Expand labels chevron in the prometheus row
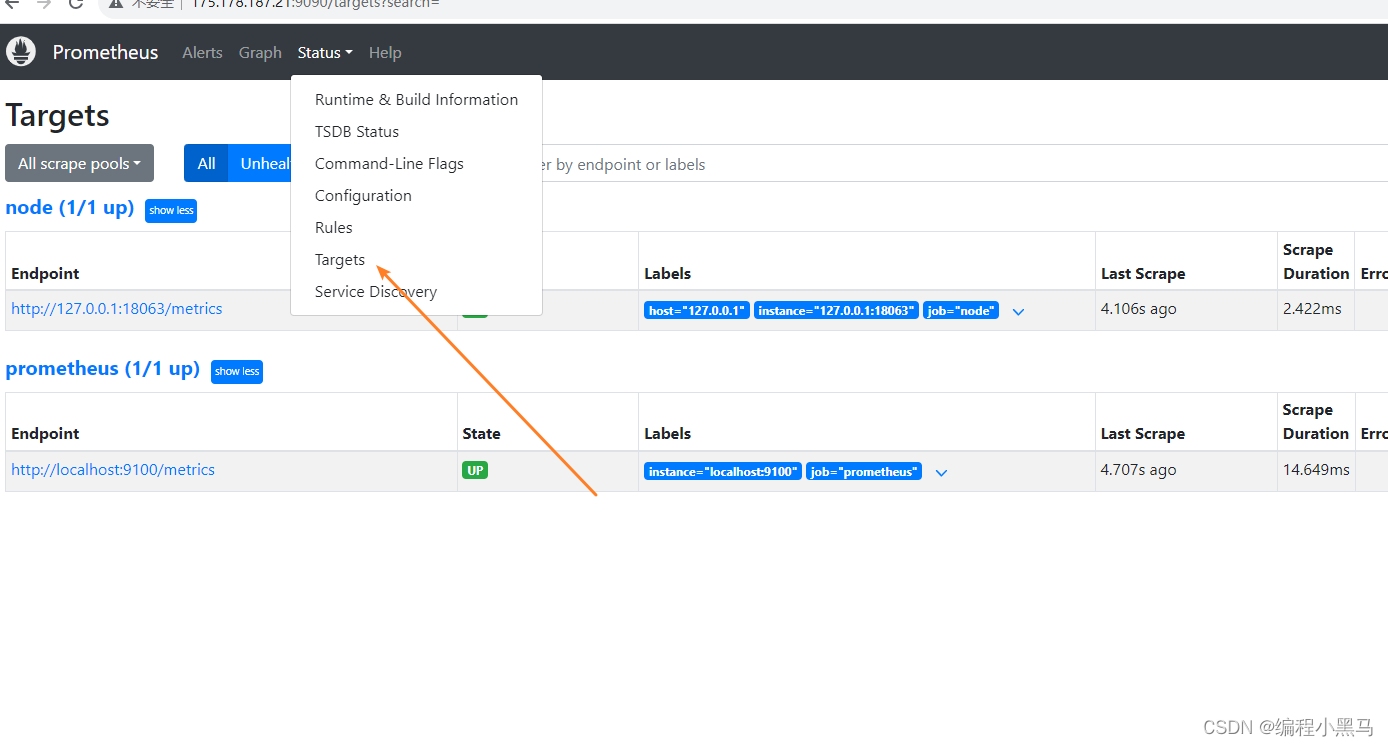Screen dimensions: 1388x746 click(x=941, y=472)
